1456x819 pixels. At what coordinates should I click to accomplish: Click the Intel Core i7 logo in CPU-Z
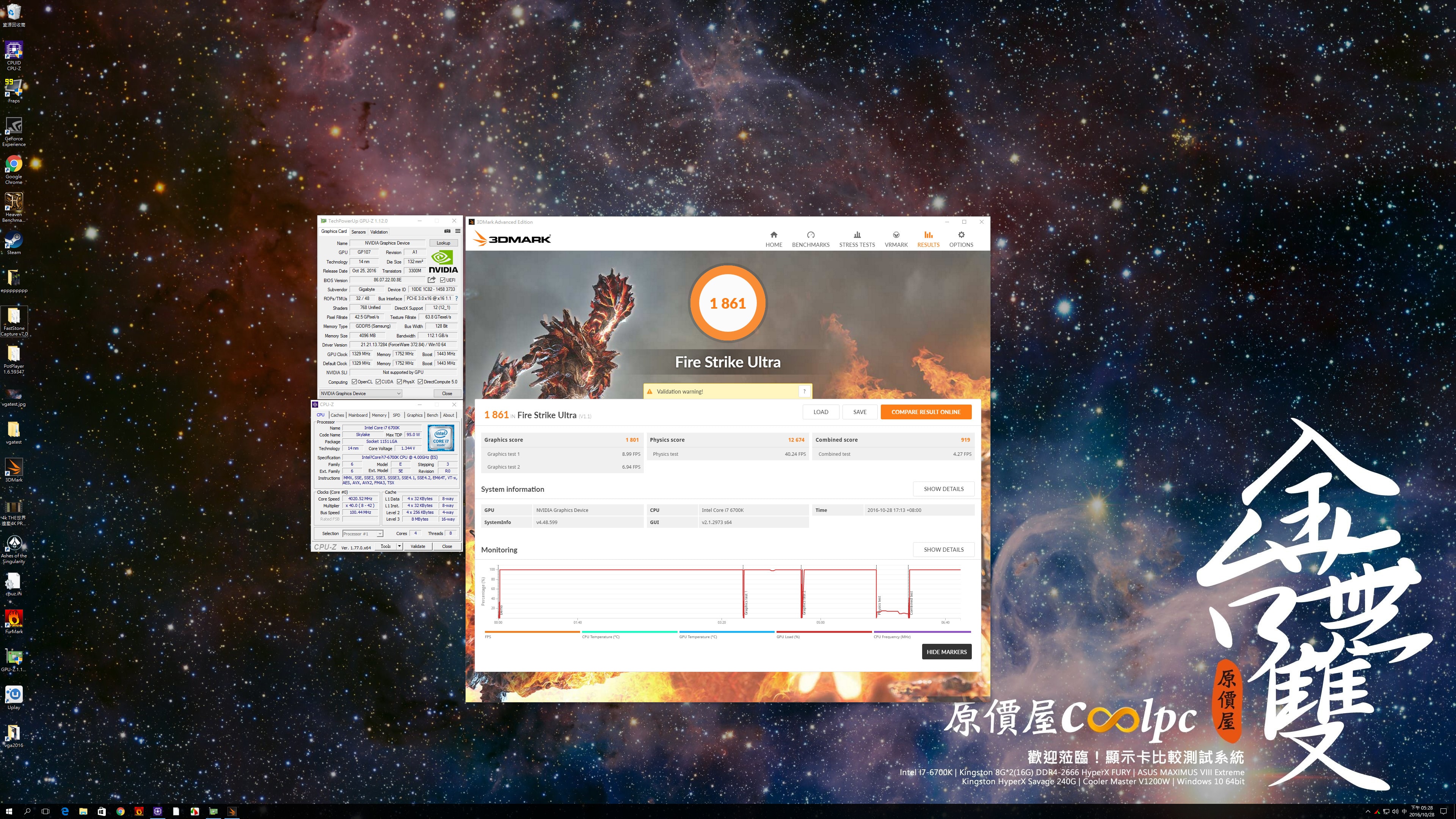click(441, 438)
